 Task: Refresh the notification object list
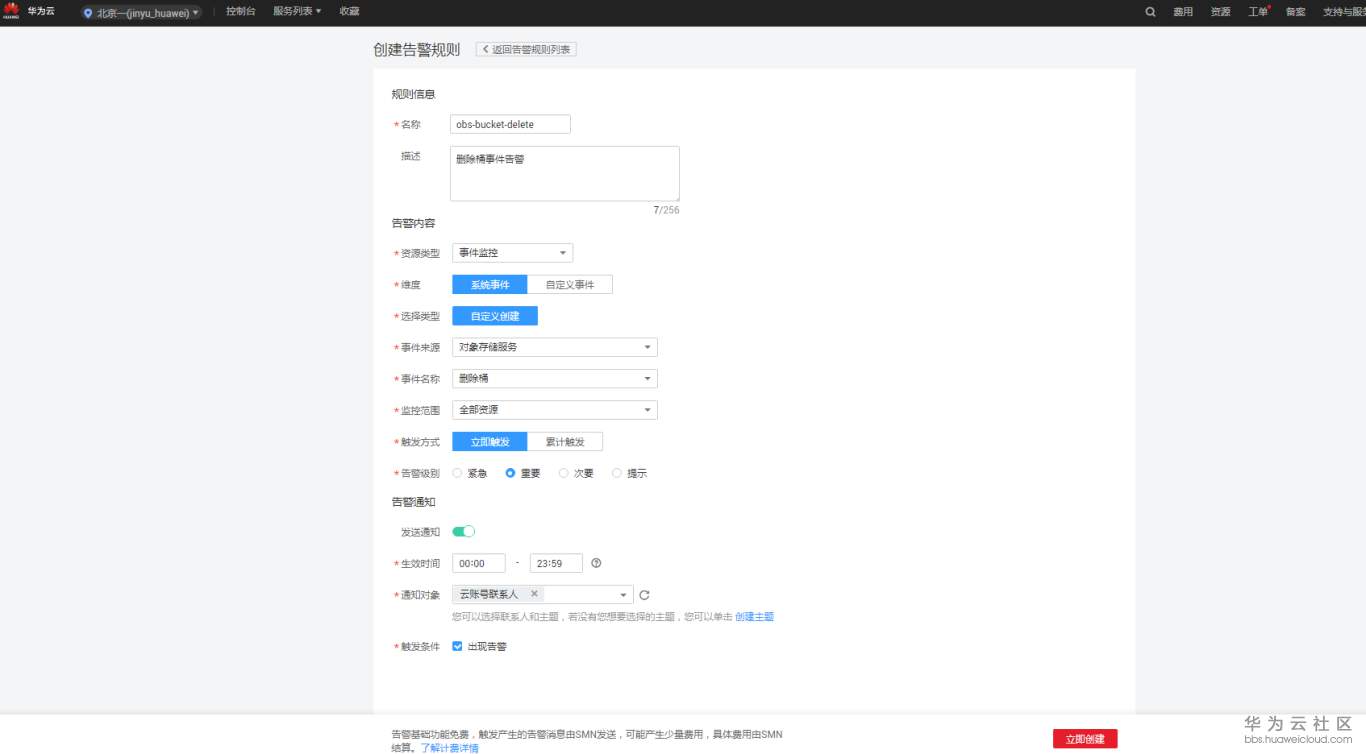645,593
